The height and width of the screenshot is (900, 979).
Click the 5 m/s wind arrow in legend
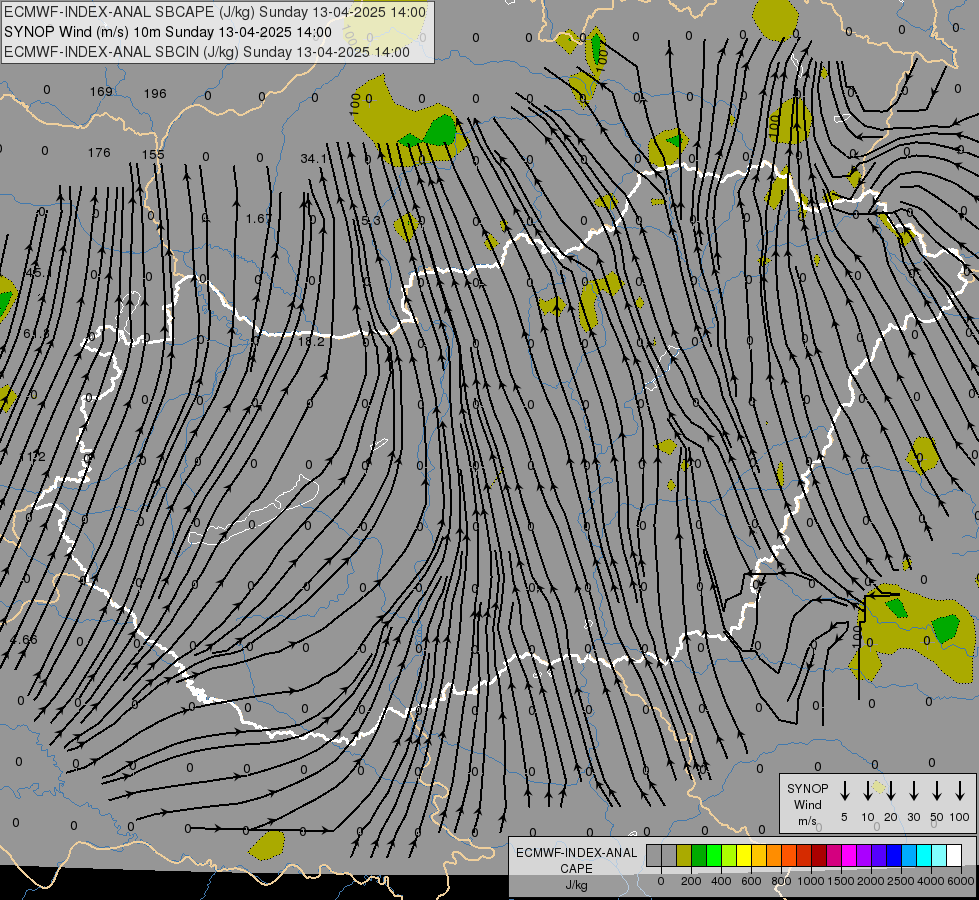pyautogui.click(x=844, y=790)
